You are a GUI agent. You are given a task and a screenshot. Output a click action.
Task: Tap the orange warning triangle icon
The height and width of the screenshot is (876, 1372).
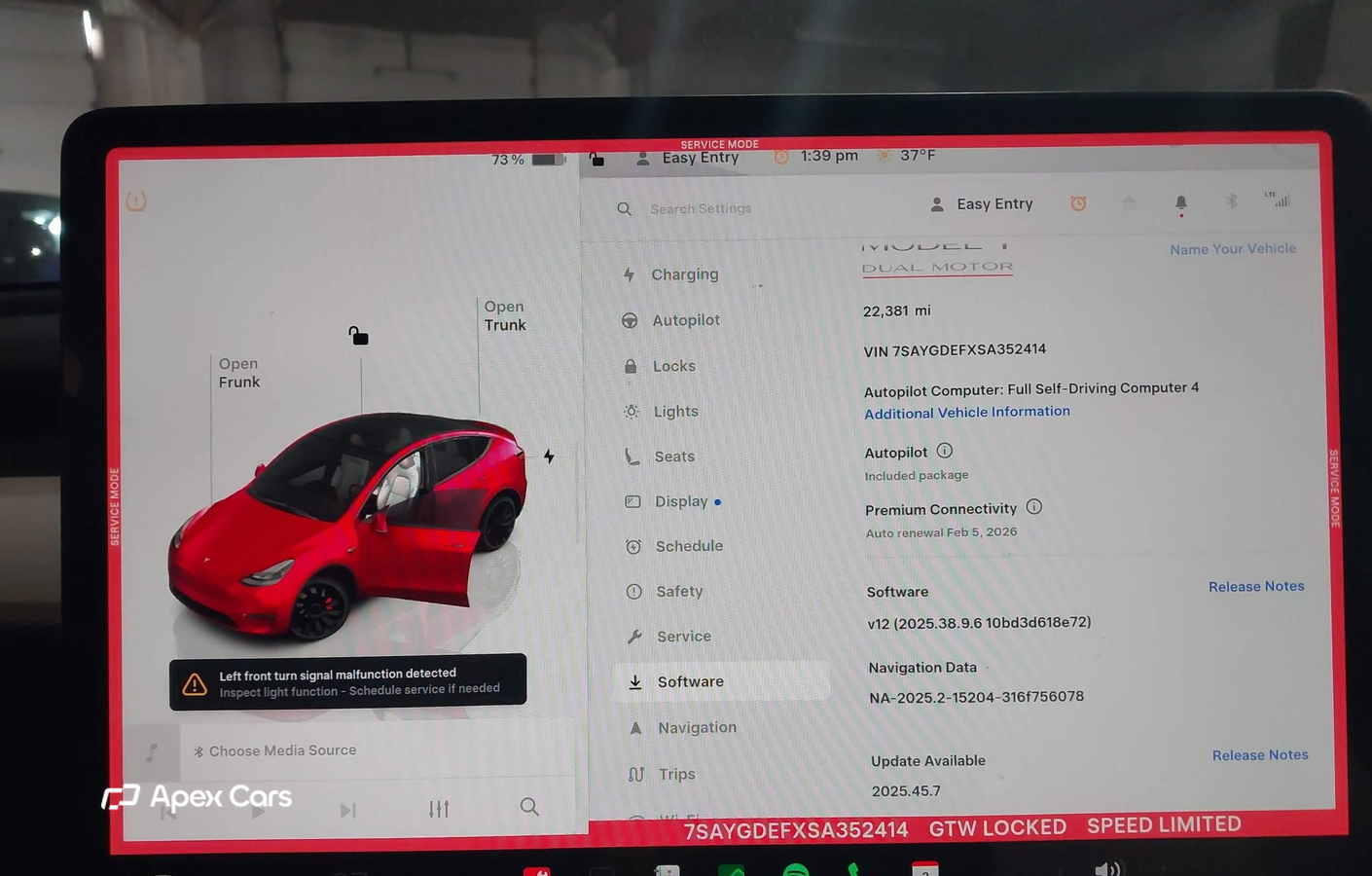pyautogui.click(x=195, y=684)
